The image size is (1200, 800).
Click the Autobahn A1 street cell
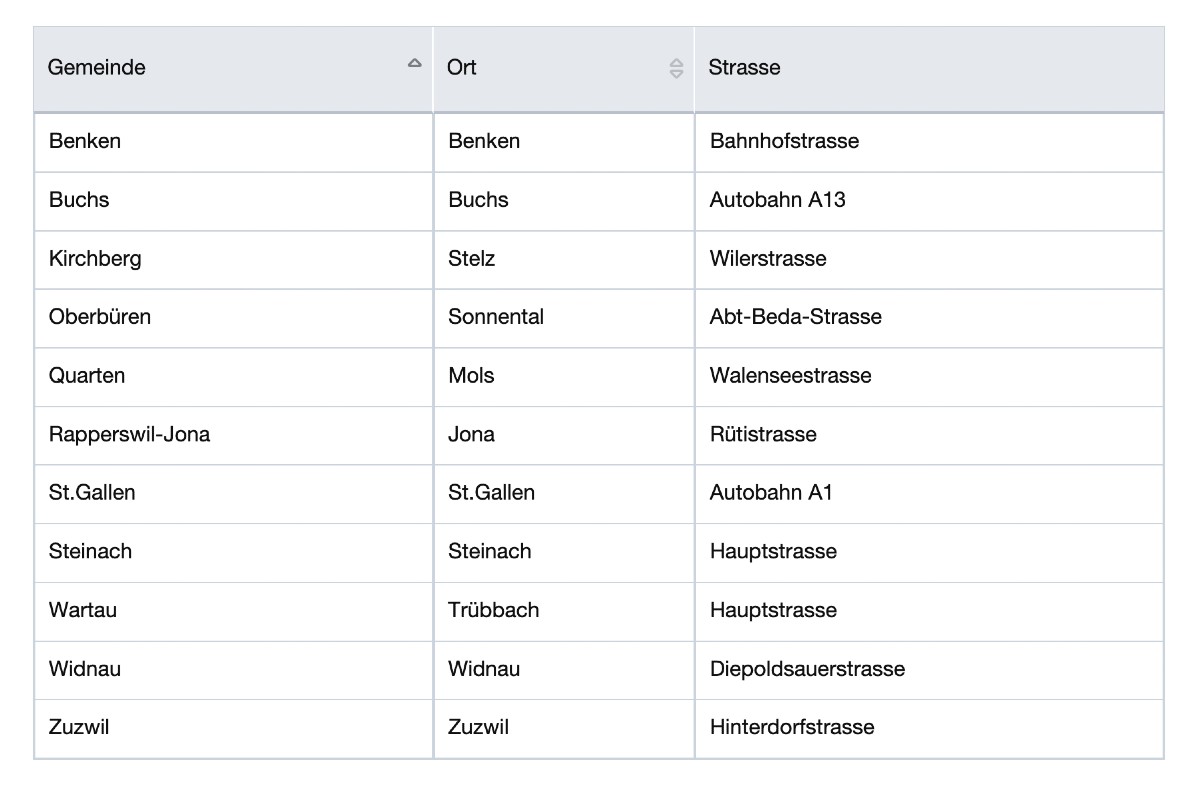[929, 494]
